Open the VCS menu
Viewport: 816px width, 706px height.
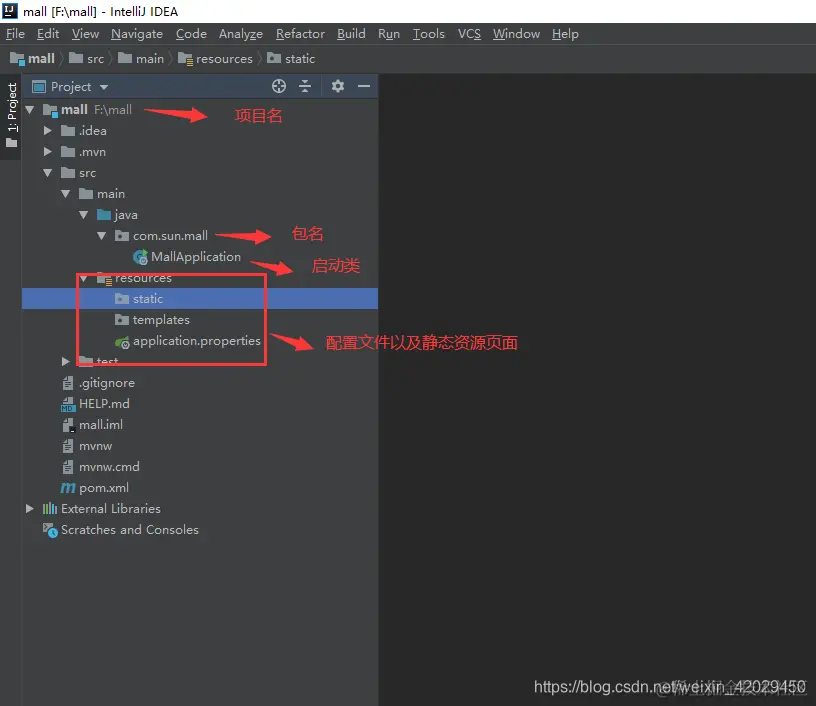pyautogui.click(x=469, y=34)
